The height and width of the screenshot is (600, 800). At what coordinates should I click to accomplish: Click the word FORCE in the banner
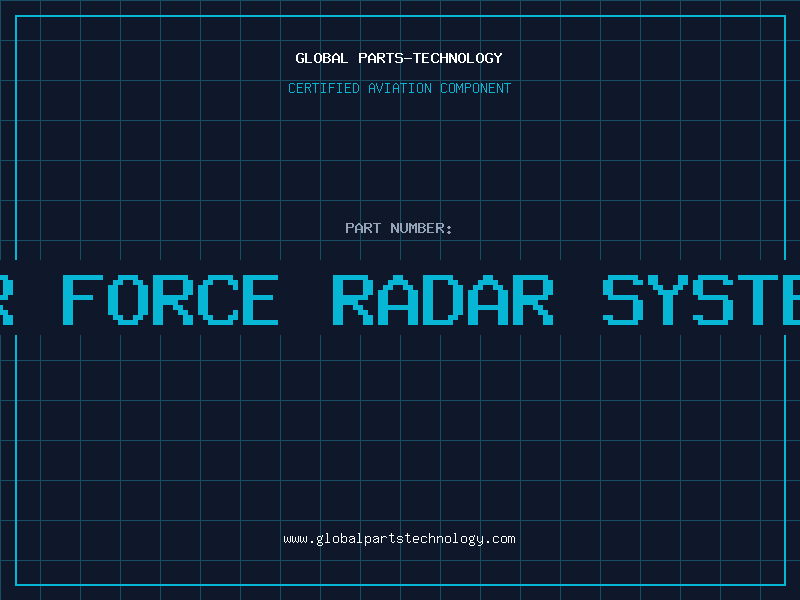[170, 300]
